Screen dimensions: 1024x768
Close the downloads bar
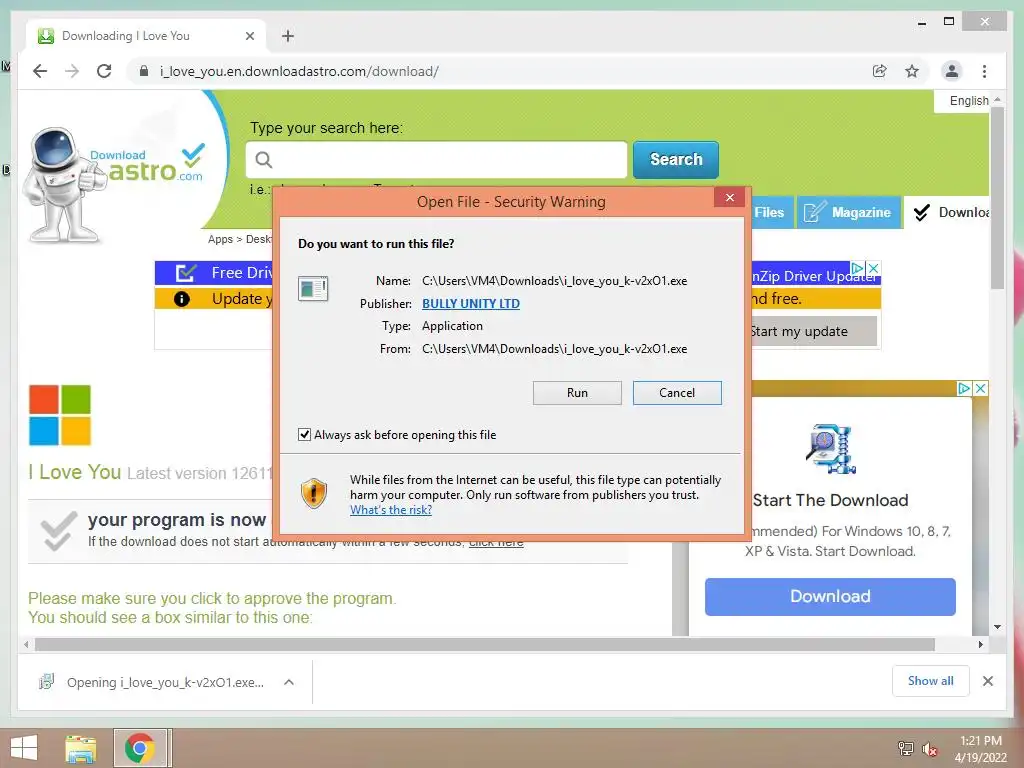pos(987,681)
